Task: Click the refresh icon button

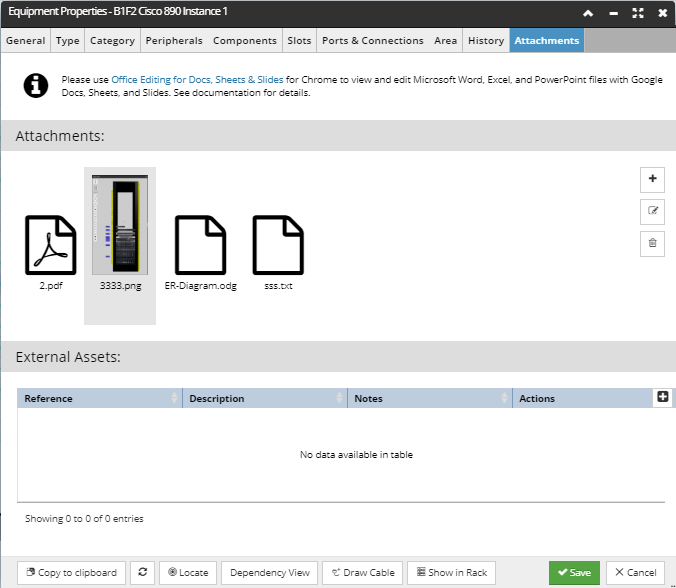Action: click(143, 572)
